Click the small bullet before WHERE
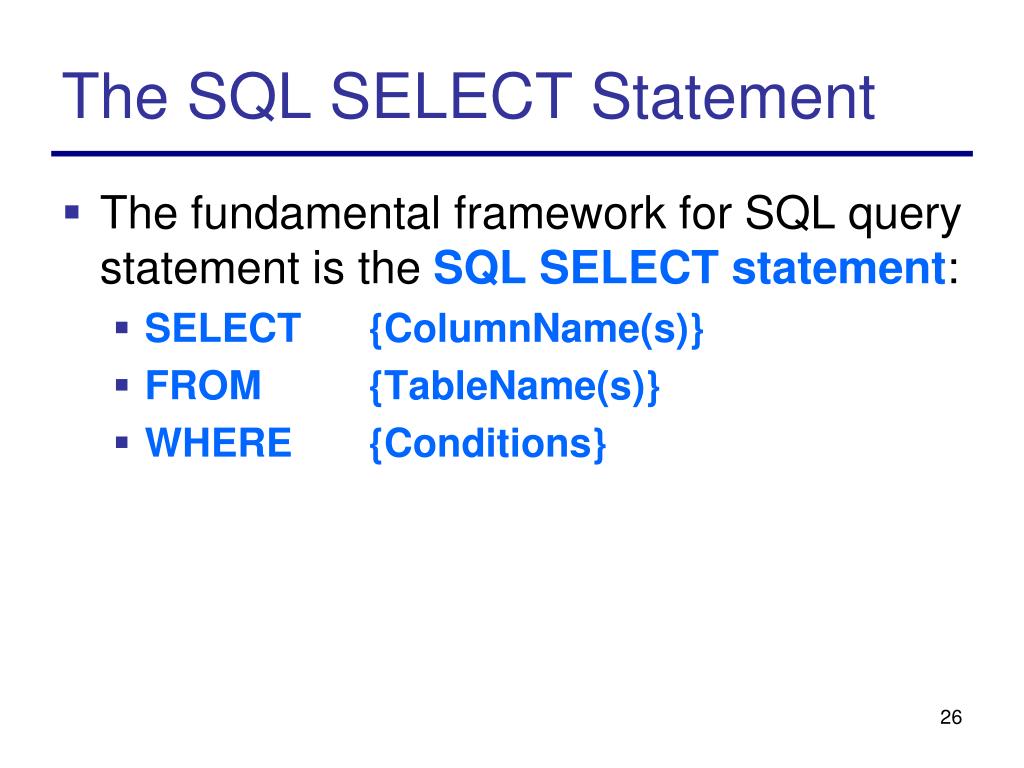 tap(121, 442)
